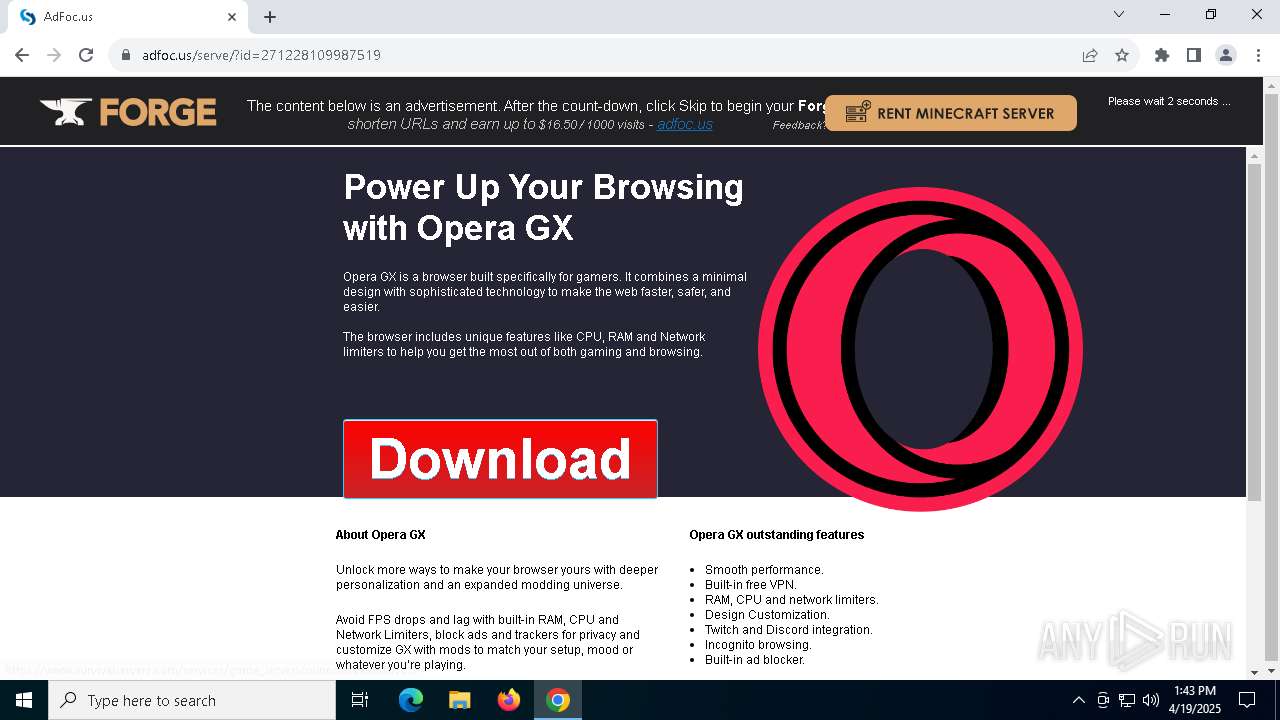View site information padlock icon
1280x720 pixels.
click(126, 55)
